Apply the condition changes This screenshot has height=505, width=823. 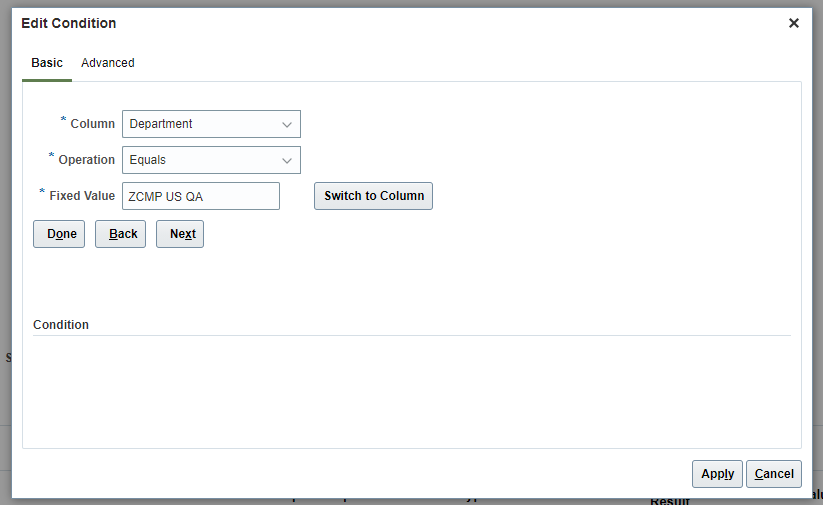(717, 474)
